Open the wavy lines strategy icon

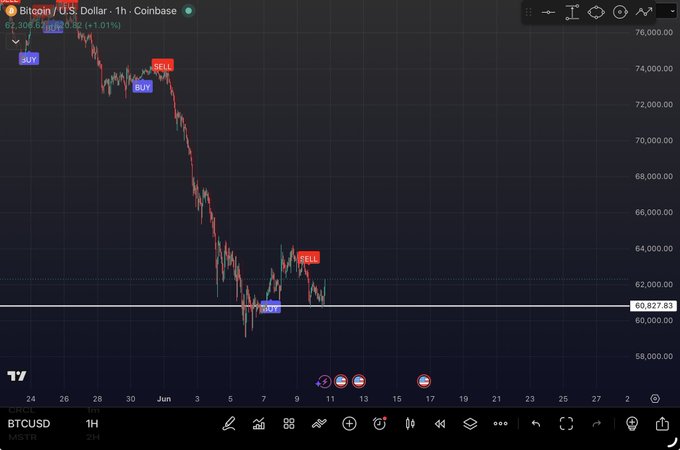tap(319, 424)
